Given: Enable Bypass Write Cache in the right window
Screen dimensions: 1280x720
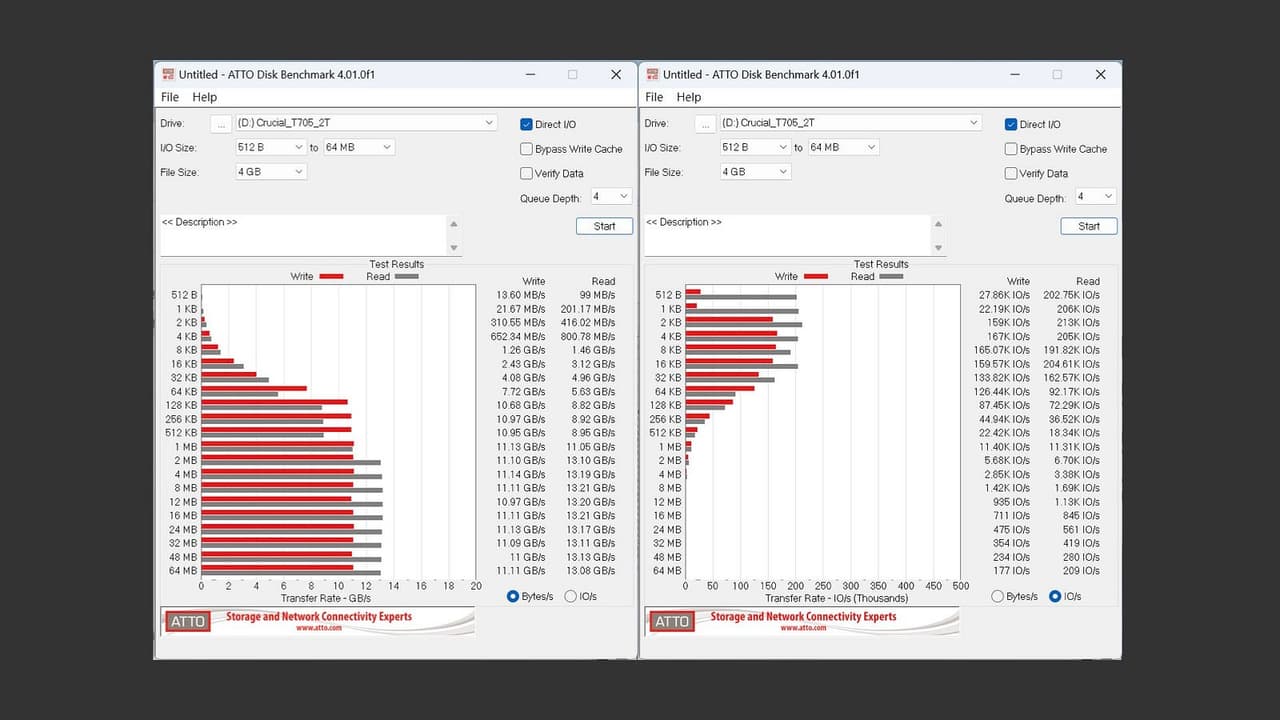Looking at the screenshot, I should [x=1011, y=149].
